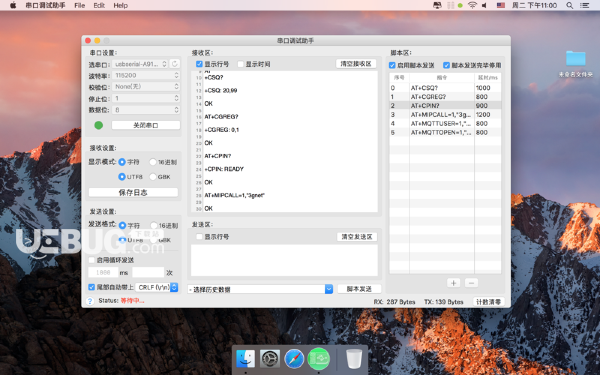This screenshot has width=600, height=375.
Task: Open the Help menu
Action: pyautogui.click(x=121, y=5)
